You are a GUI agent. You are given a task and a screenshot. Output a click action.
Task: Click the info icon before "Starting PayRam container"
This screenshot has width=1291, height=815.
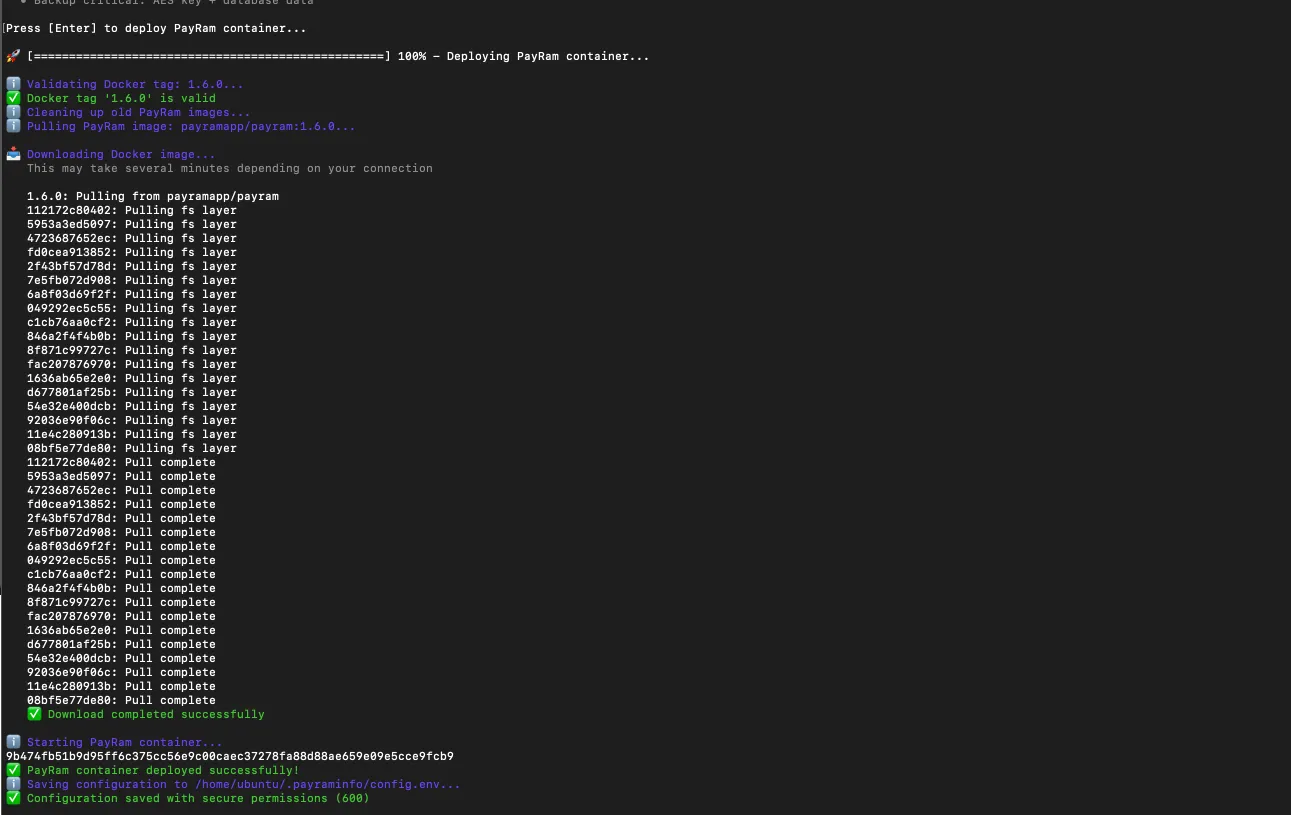coord(13,742)
